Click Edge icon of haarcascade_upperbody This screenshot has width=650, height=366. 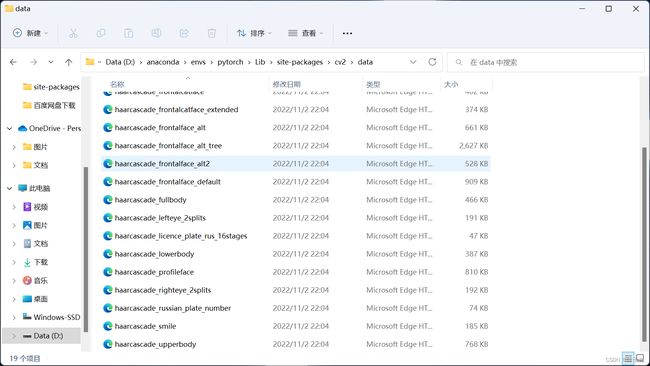pyautogui.click(x=108, y=344)
